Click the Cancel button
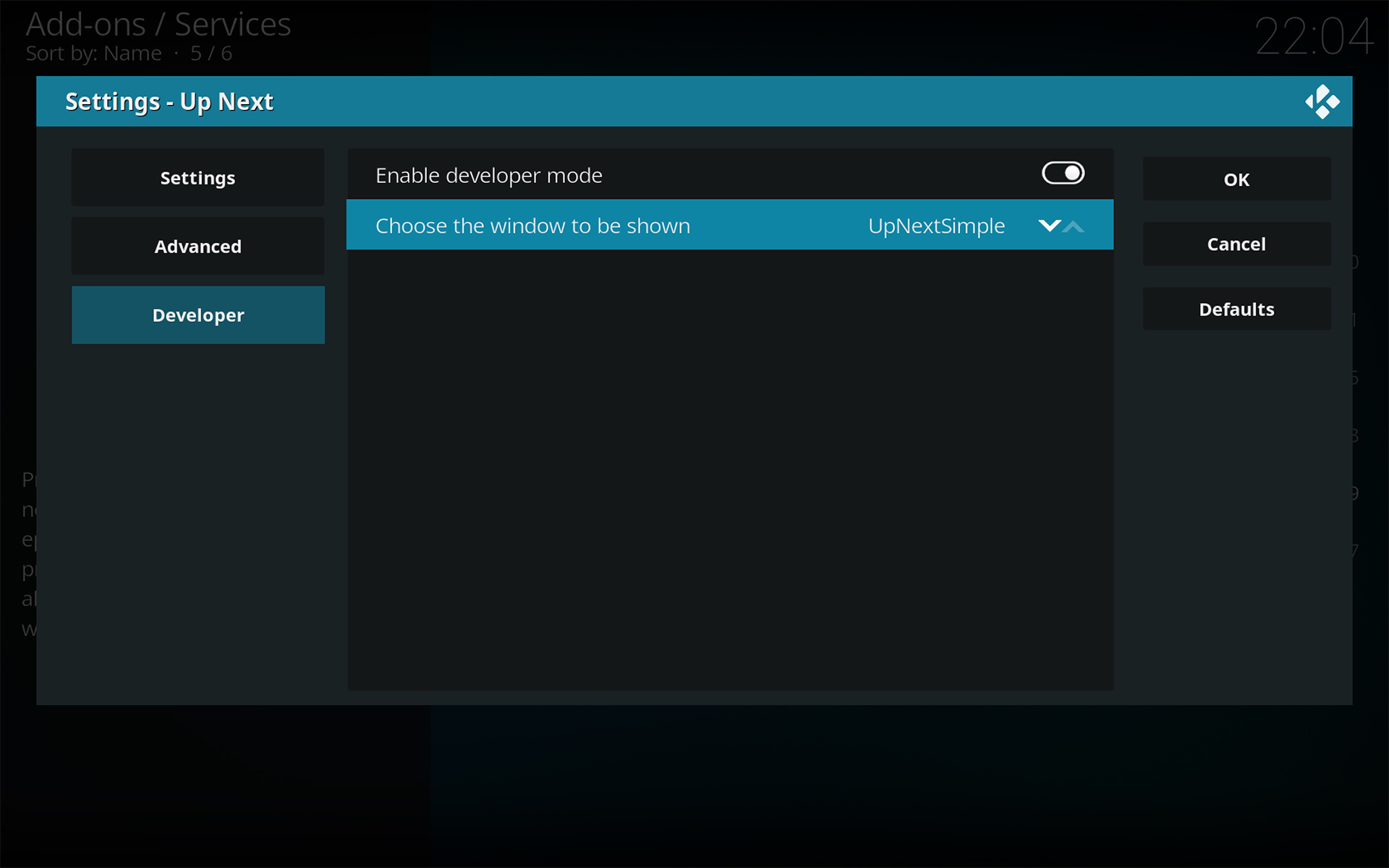The height and width of the screenshot is (868, 1389). [1236, 244]
